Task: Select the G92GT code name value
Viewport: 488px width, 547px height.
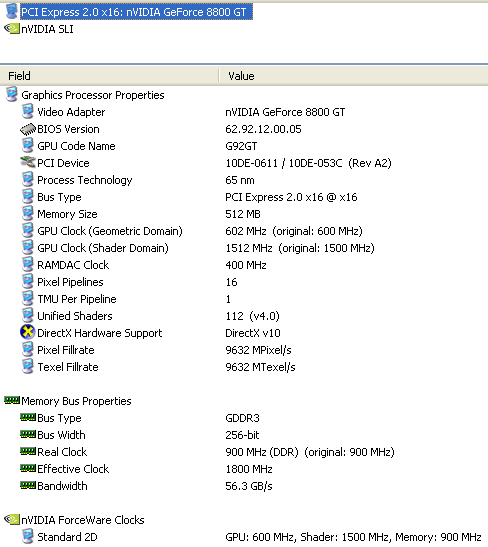Action: click(241, 146)
